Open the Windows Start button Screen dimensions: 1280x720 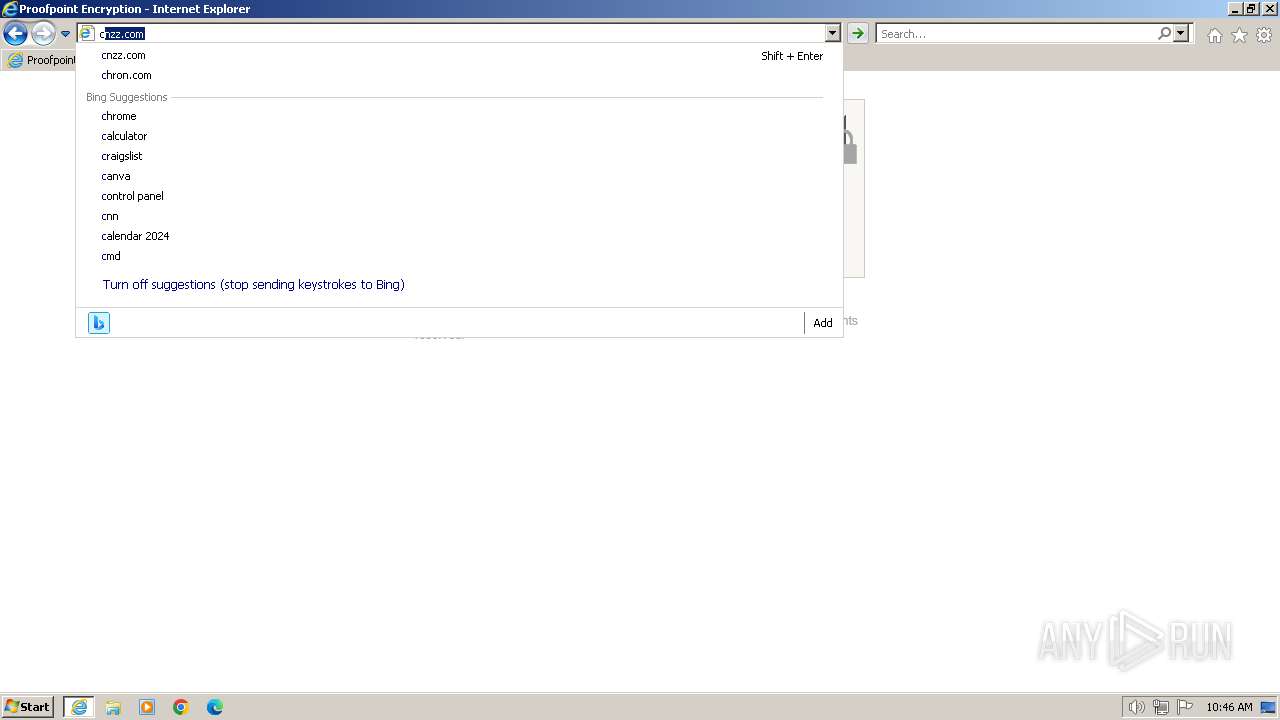pyautogui.click(x=28, y=707)
